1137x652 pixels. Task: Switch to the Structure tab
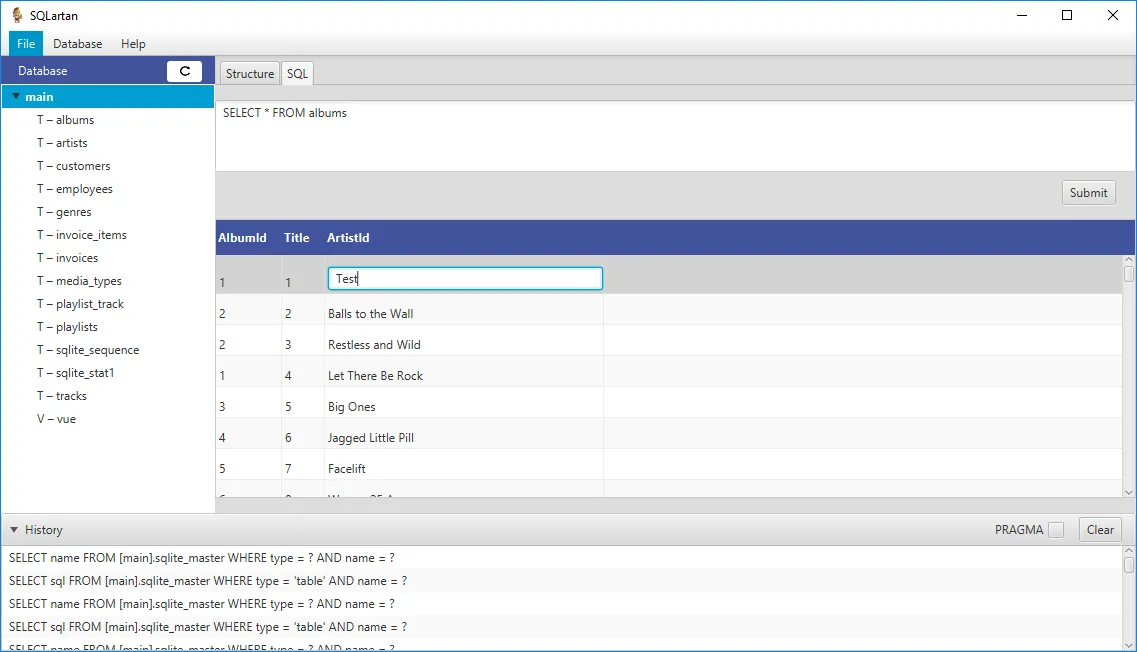pos(249,73)
